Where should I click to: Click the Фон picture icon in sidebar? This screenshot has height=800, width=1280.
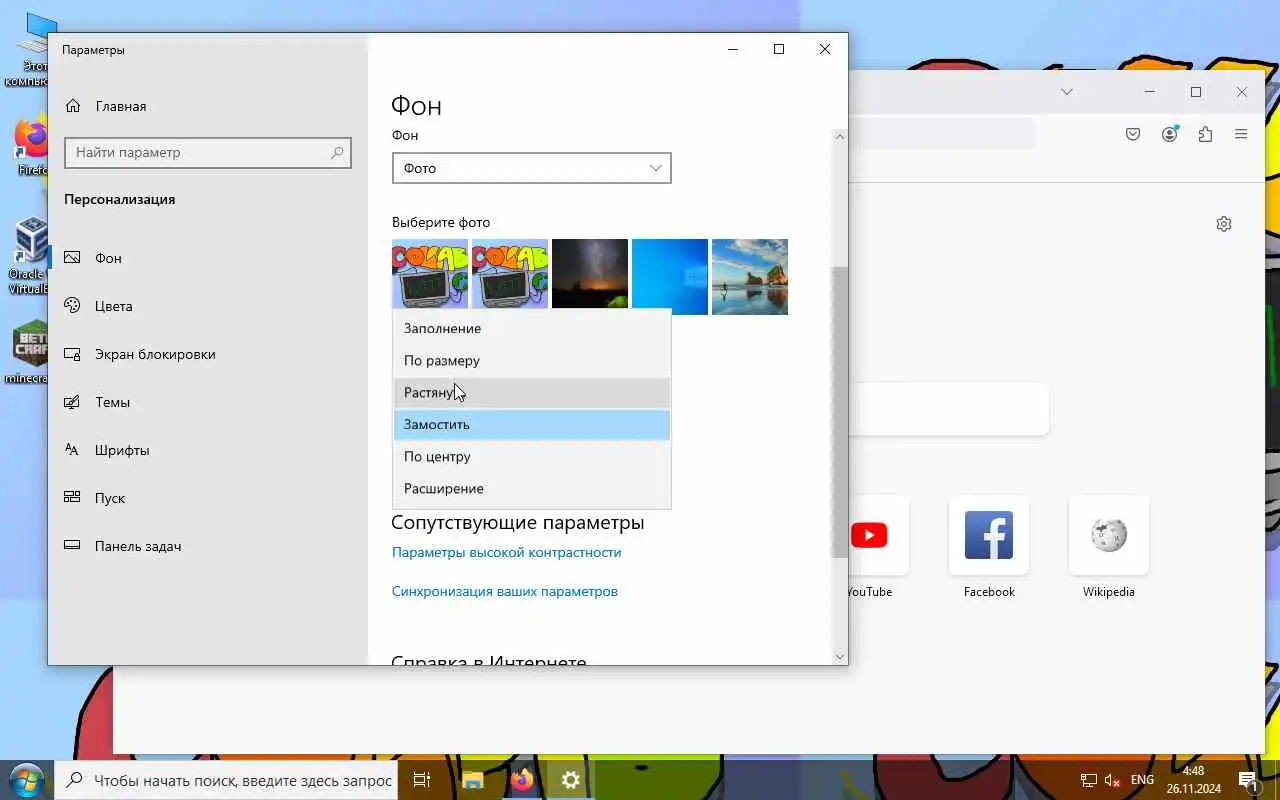click(x=72, y=258)
